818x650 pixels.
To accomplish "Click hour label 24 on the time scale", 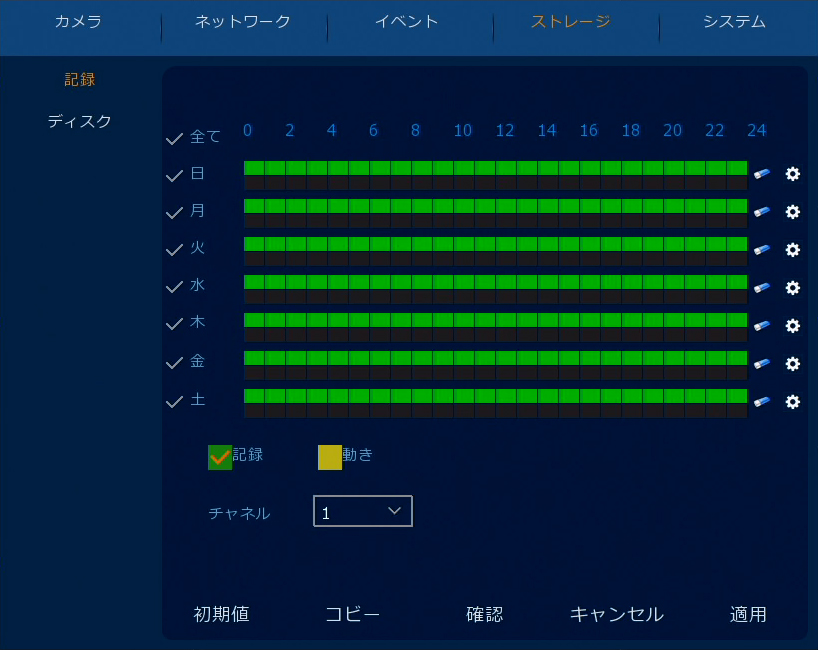I will (x=756, y=130).
